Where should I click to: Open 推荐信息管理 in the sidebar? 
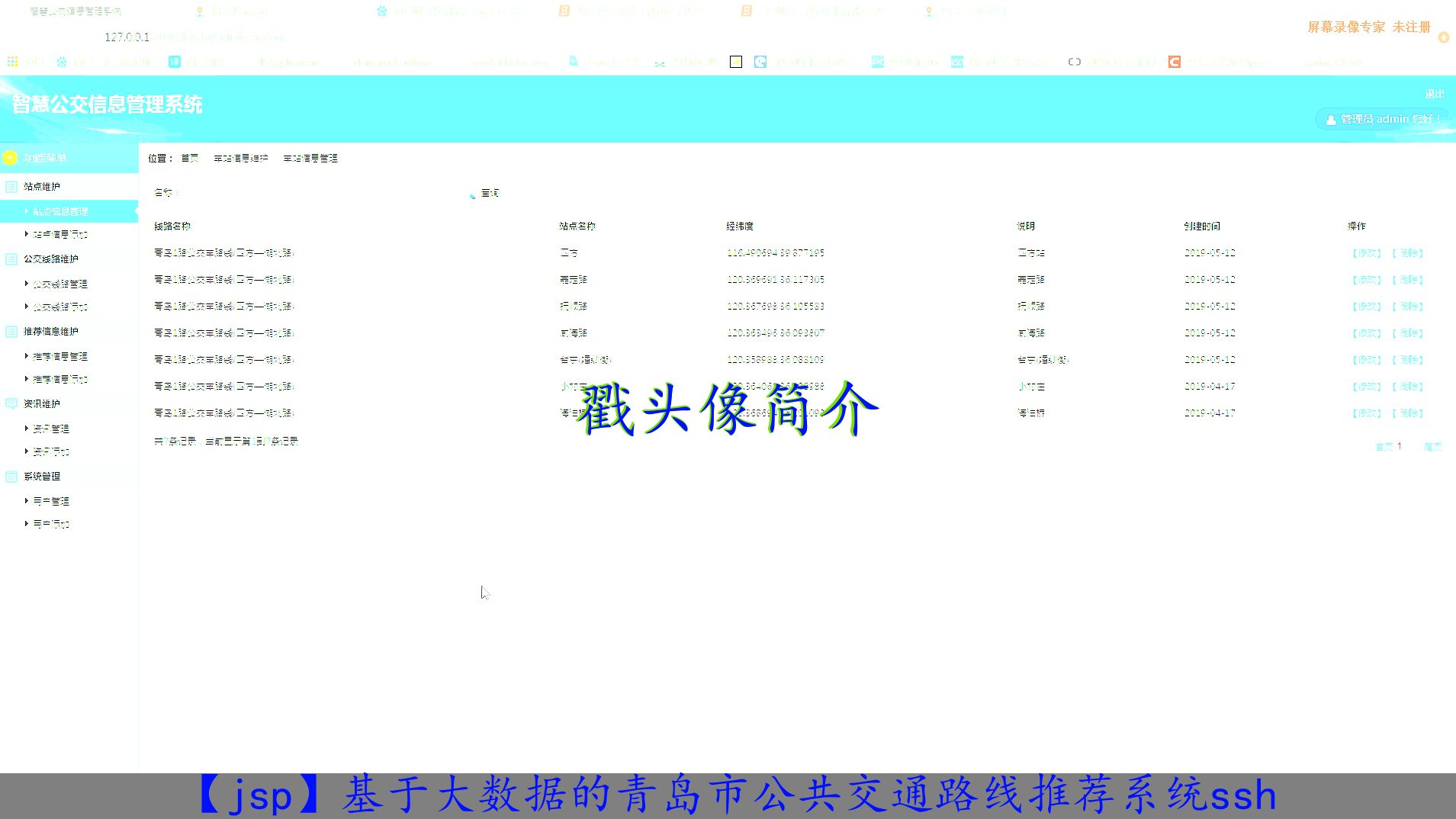click(60, 357)
